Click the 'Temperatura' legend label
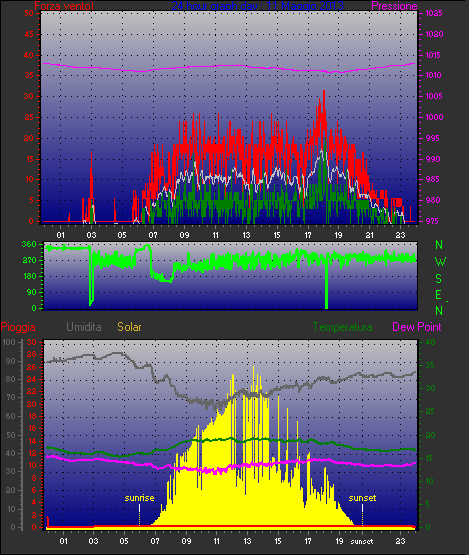The width and height of the screenshot is (469, 555). (x=342, y=327)
